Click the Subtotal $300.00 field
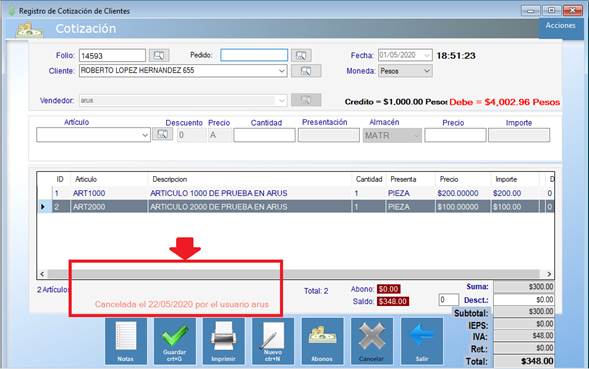This screenshot has width=589, height=369. (524, 312)
